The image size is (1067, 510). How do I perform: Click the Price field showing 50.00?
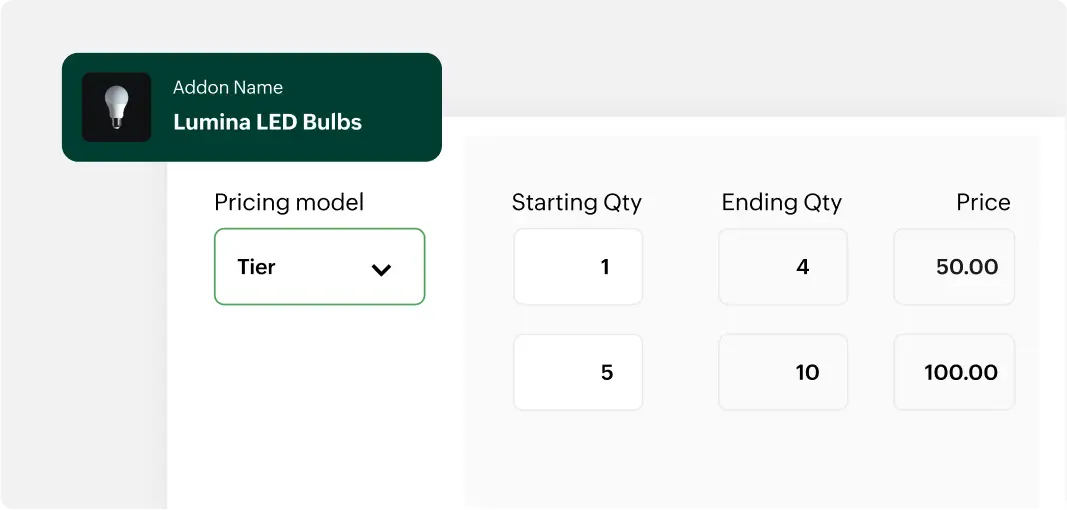pyautogui.click(x=954, y=267)
